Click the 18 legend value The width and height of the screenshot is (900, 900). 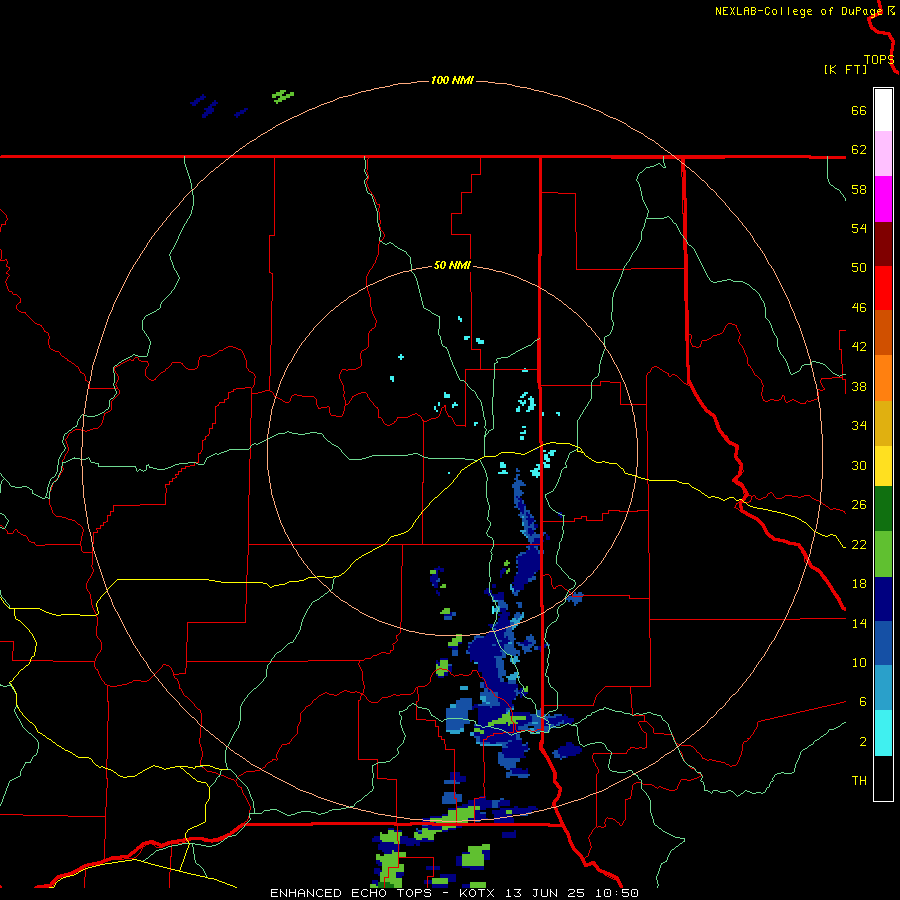coord(859,584)
